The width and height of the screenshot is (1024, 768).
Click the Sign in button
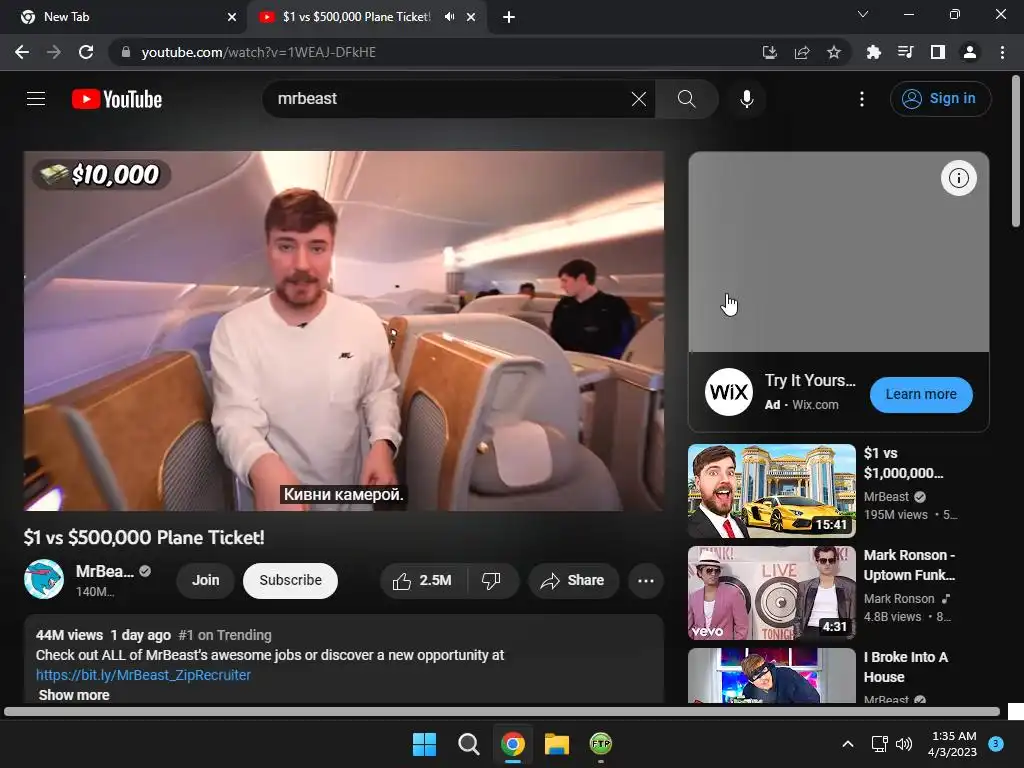pos(940,99)
